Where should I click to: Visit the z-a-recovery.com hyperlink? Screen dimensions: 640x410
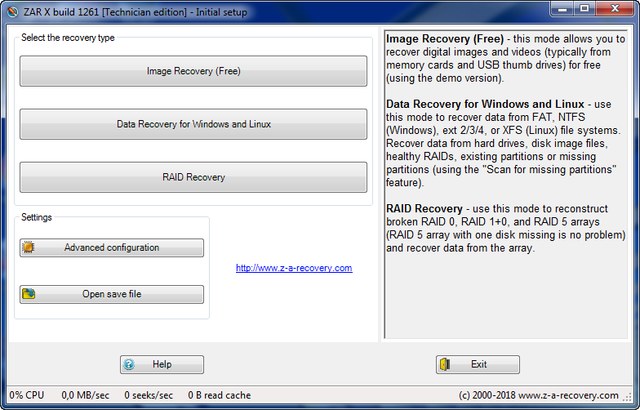pos(294,268)
